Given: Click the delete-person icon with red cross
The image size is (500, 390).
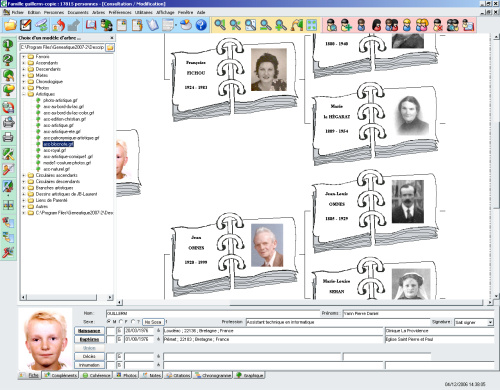Looking at the screenshot, I should coord(438,25).
